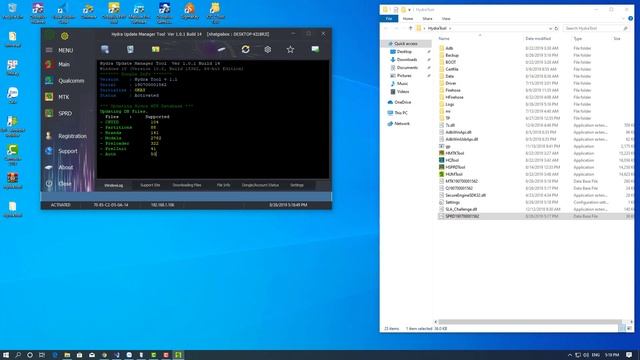Click Explorer horizontal scrollbar
Image resolution: width=640 pixels, height=360 pixels.
[530, 322]
